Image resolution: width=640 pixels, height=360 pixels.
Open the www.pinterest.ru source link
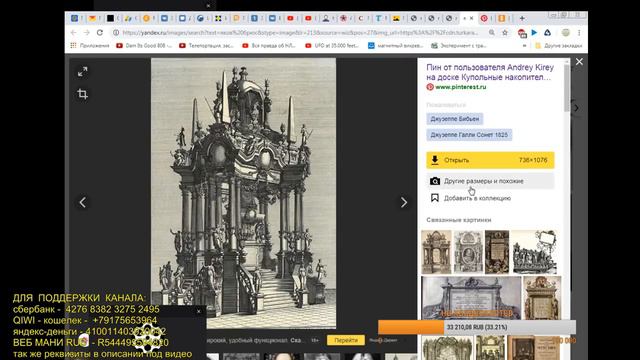click(460, 87)
